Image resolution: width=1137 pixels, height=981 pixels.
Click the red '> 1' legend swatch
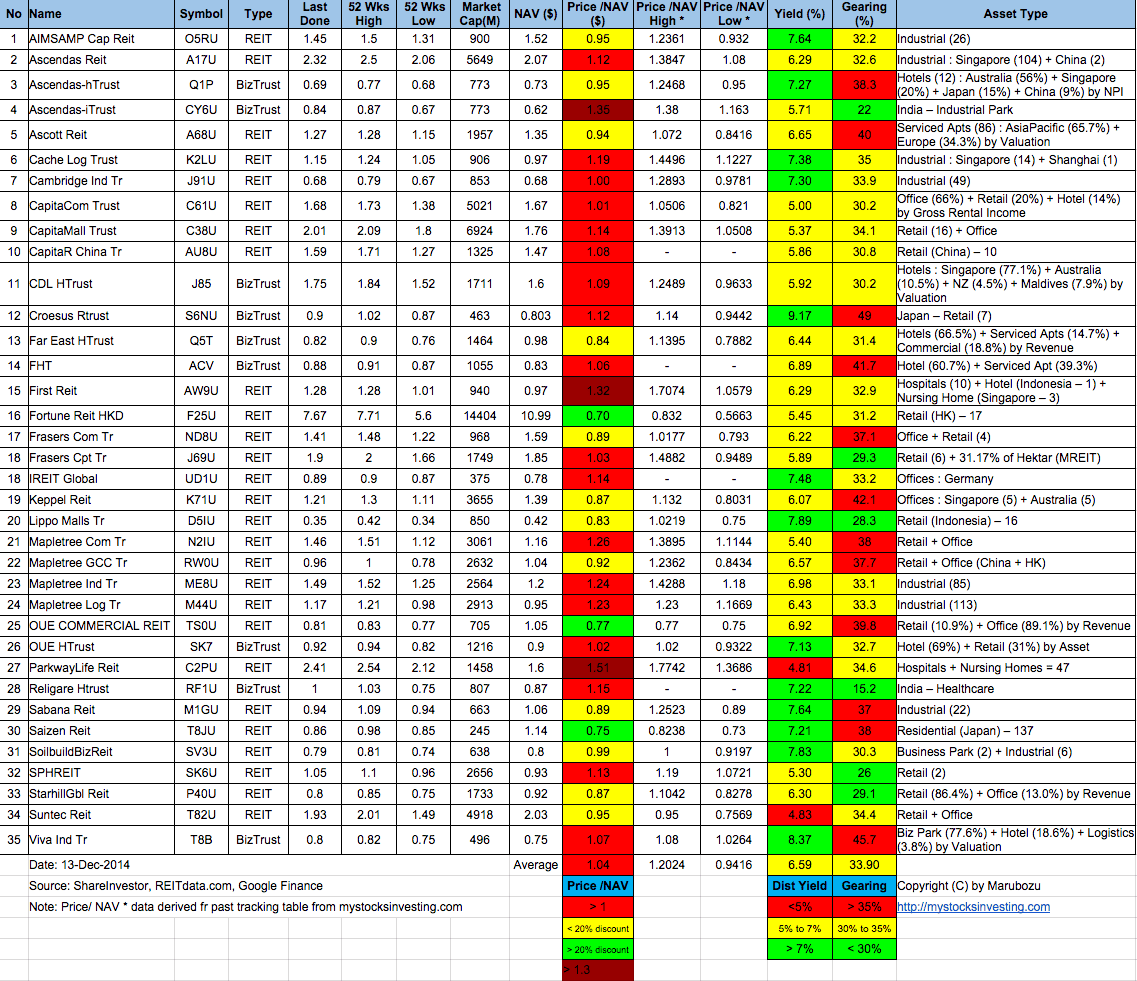click(x=598, y=907)
